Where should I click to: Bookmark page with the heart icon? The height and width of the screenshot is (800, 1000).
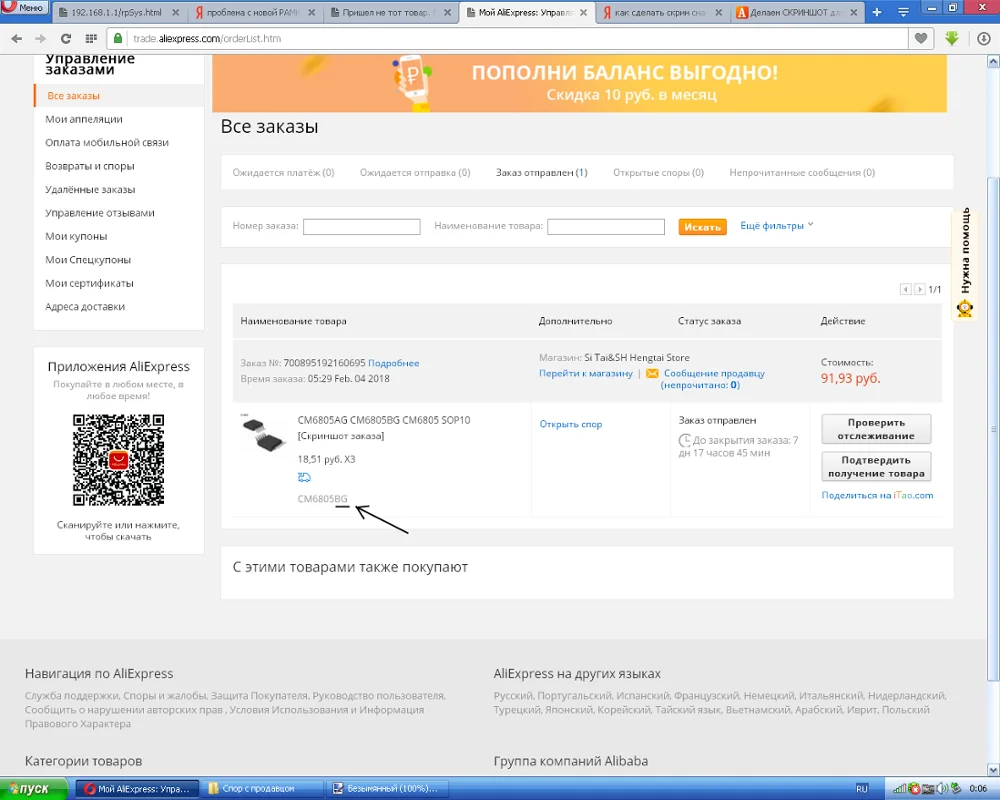920,38
